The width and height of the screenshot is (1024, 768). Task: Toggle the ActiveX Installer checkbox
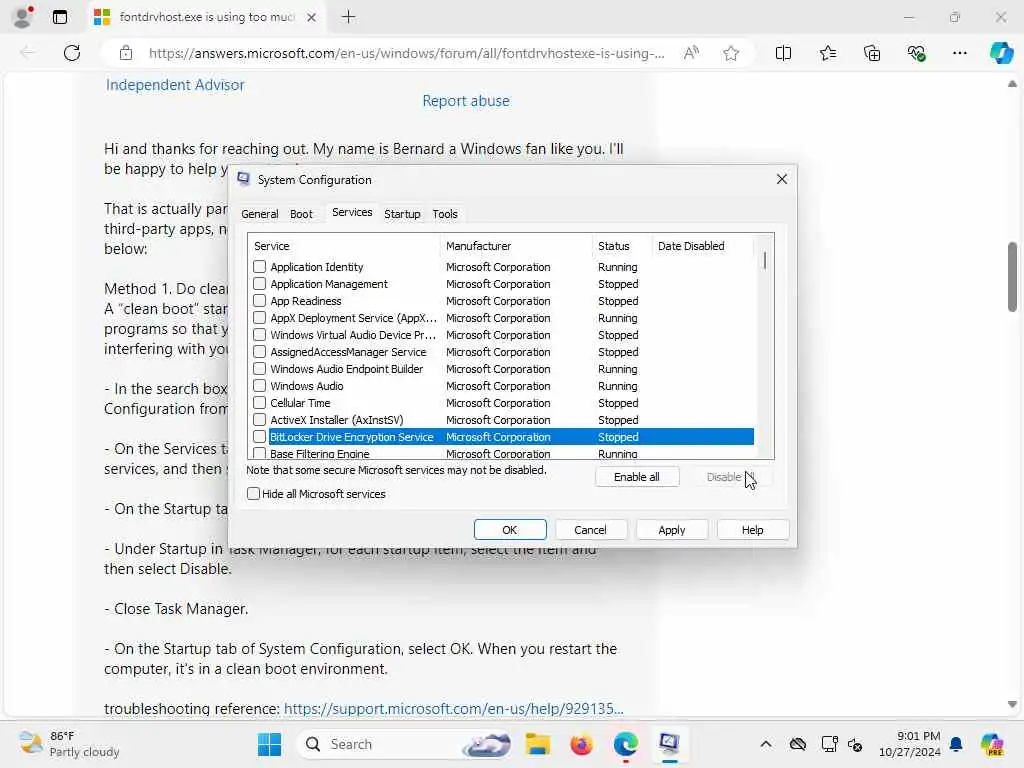click(x=259, y=419)
